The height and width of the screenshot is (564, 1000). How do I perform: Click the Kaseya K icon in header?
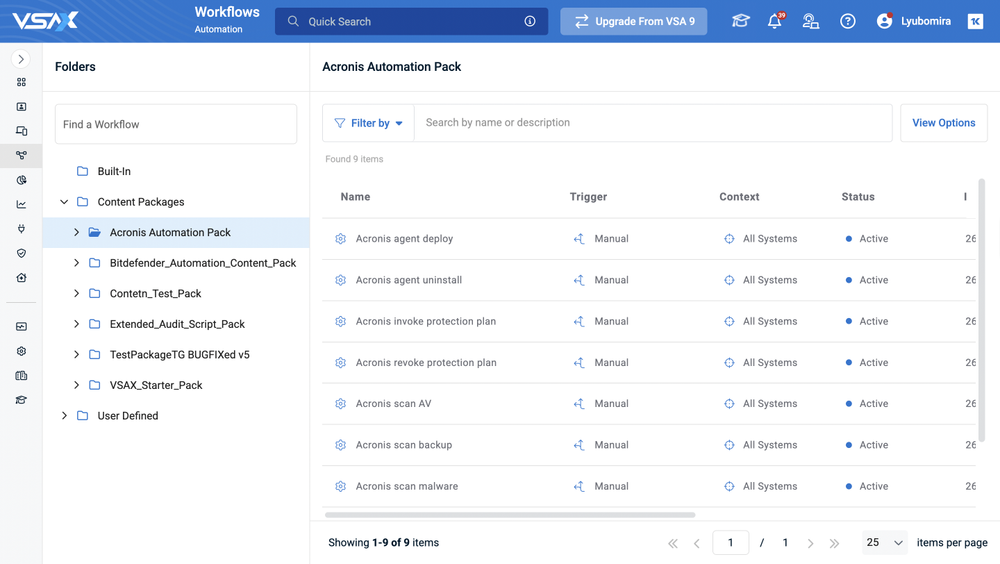(975, 21)
